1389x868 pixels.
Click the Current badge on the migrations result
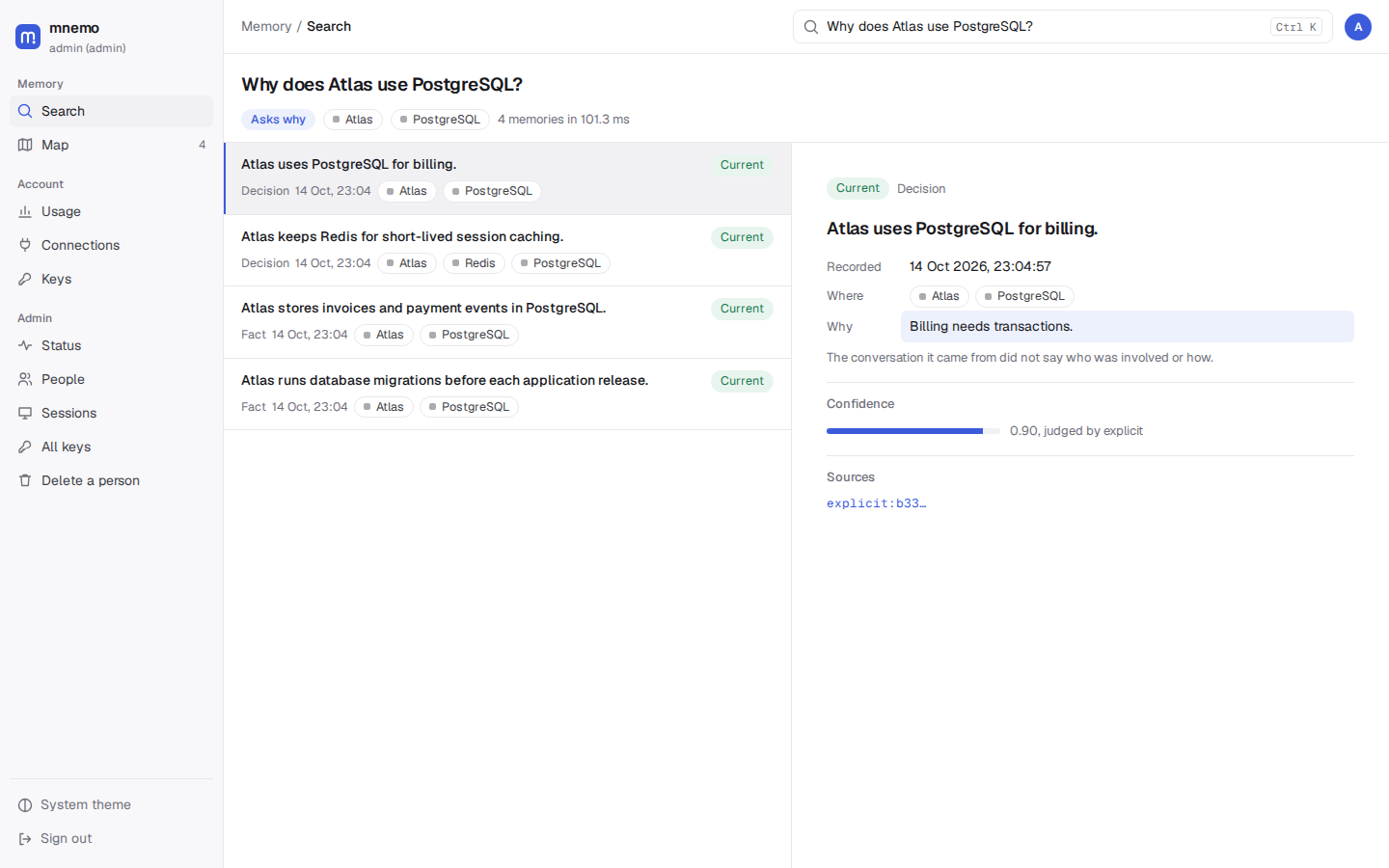click(742, 381)
